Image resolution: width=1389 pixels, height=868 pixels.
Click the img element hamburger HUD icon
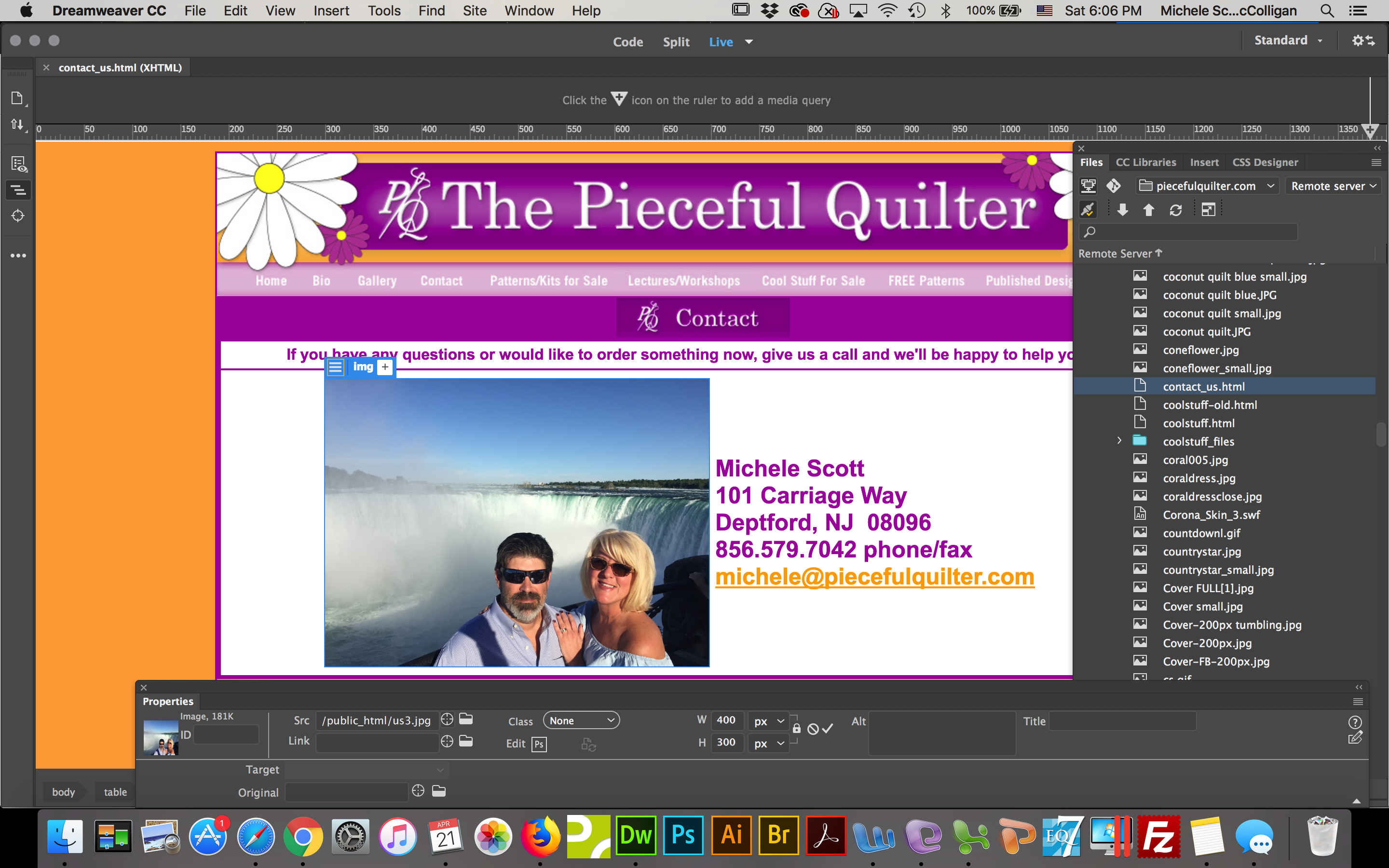[335, 367]
